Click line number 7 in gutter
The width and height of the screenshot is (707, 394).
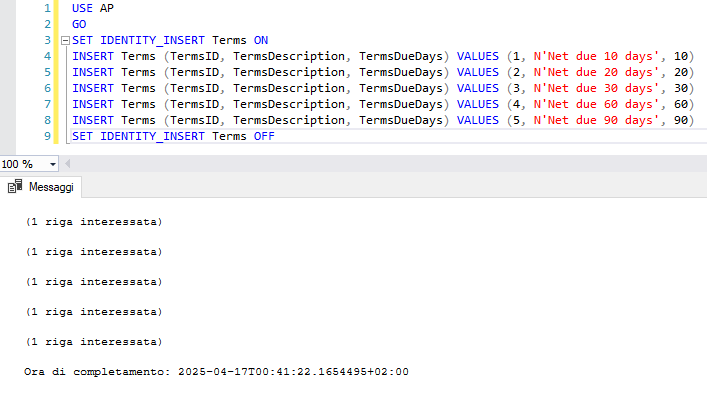tap(47, 104)
